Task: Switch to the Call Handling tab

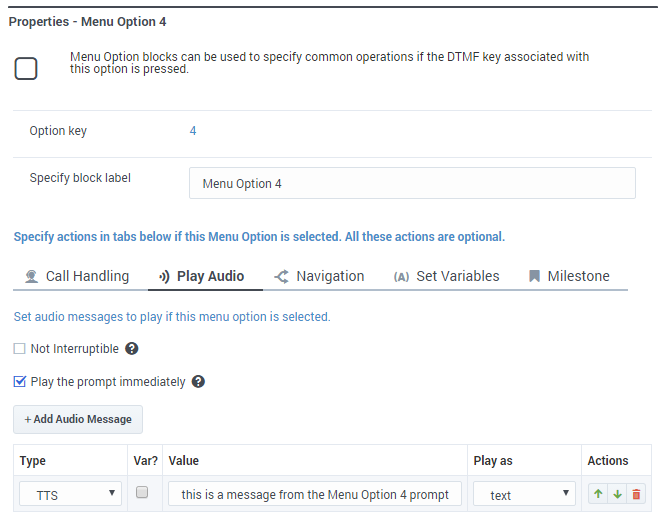Action: [77, 276]
